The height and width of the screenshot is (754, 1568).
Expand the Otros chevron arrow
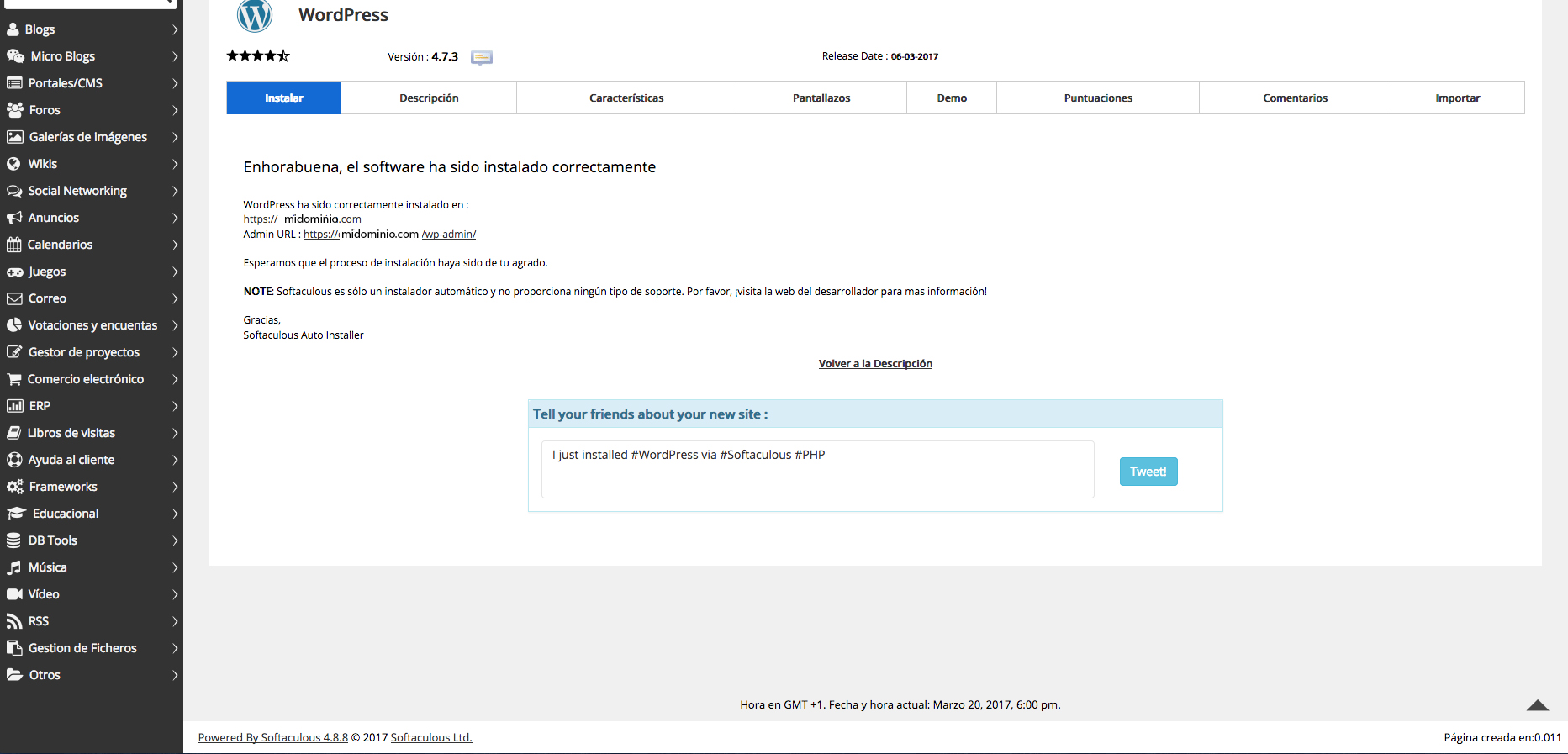(175, 675)
